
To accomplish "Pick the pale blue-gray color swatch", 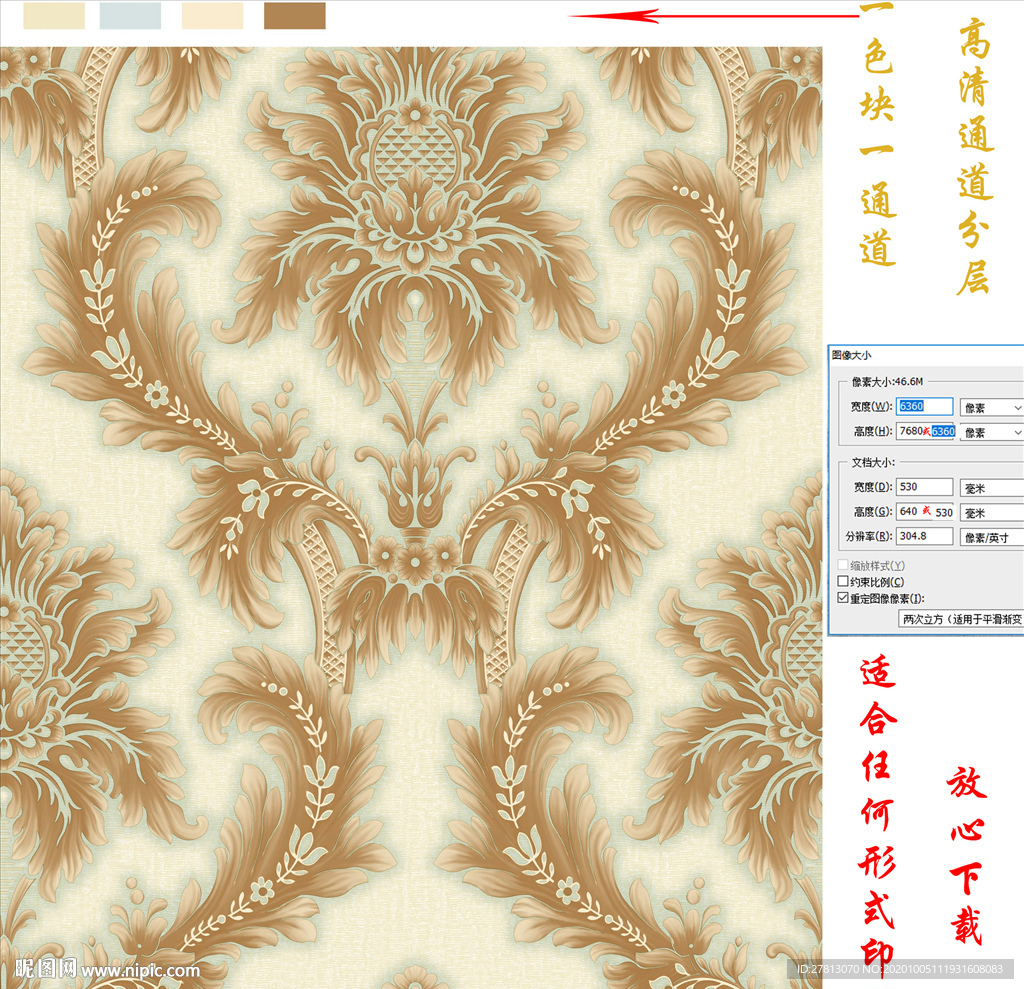I will [x=131, y=16].
